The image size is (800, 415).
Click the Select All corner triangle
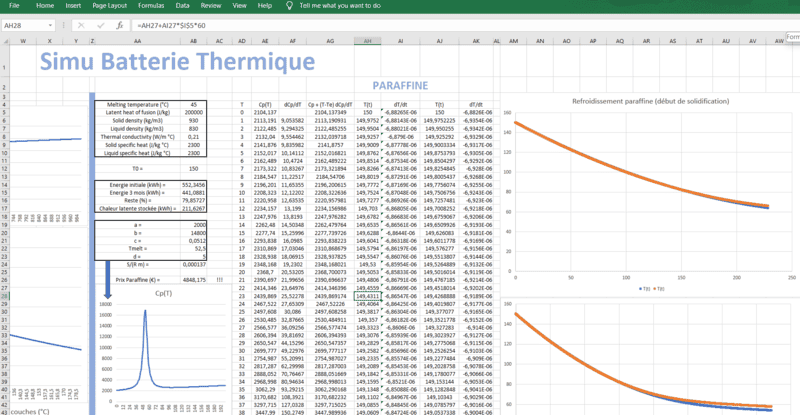click(6, 41)
